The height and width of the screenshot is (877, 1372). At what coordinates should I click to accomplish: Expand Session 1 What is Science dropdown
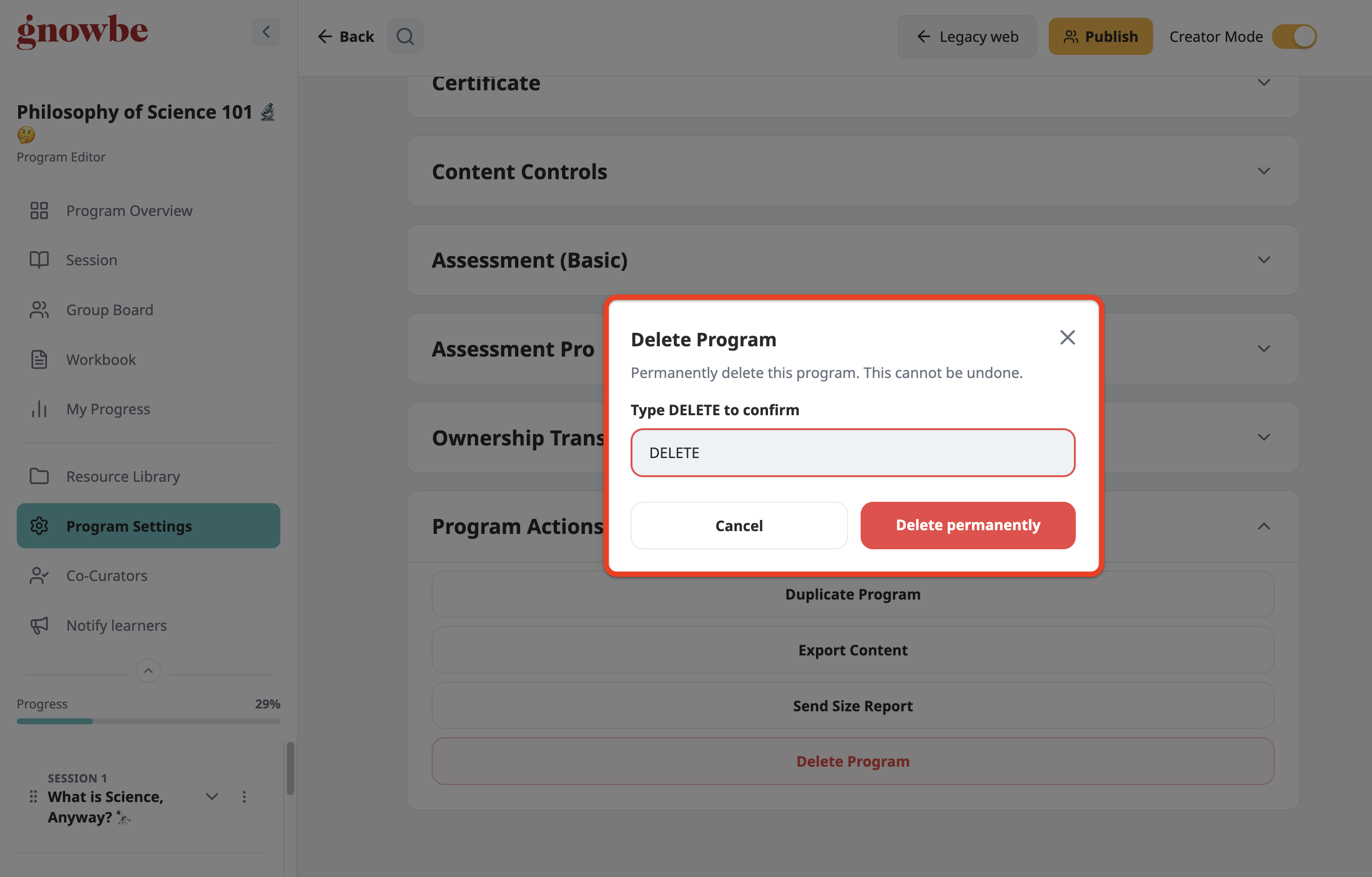point(212,797)
